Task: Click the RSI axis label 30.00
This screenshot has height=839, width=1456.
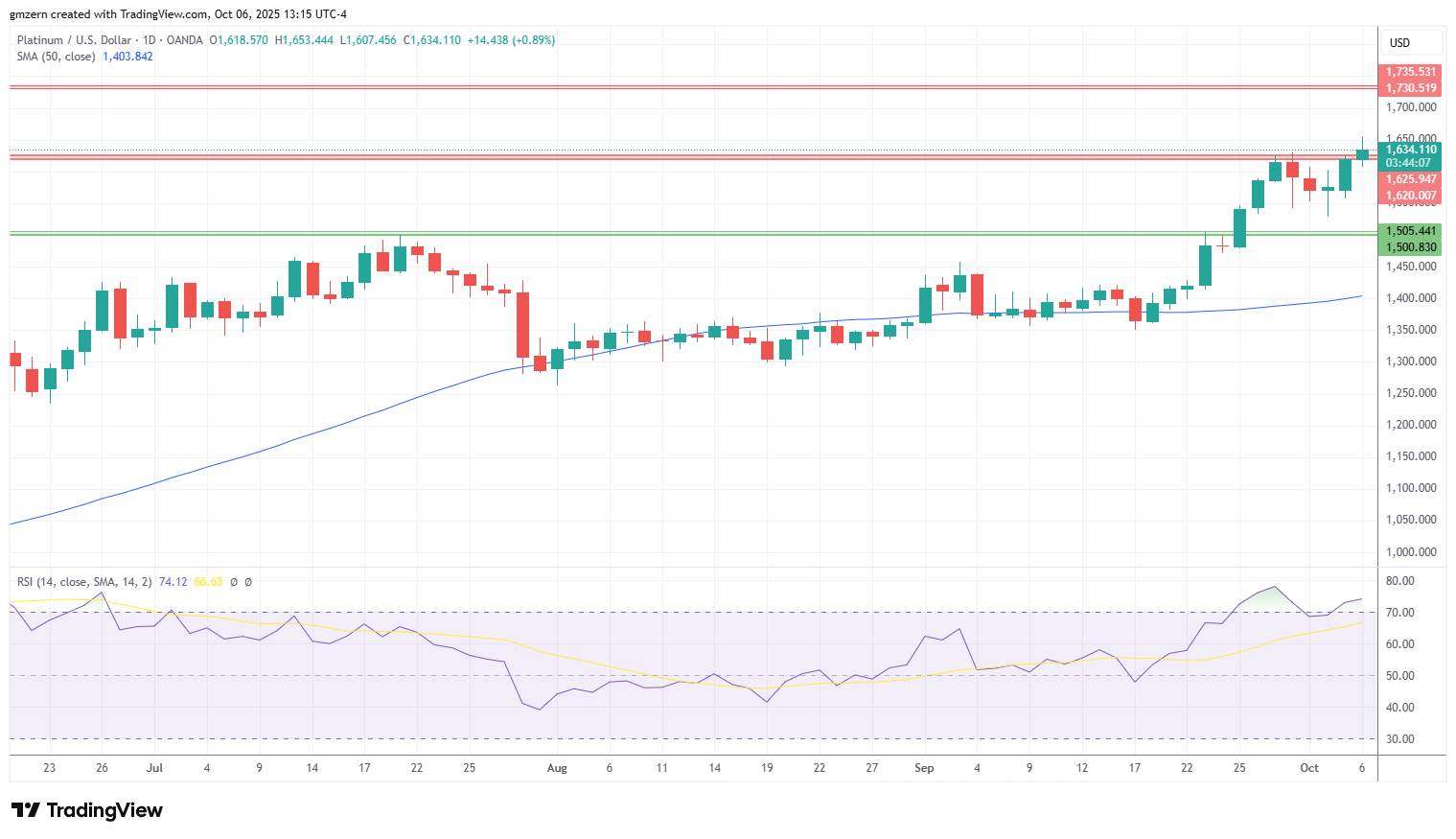Action: click(1400, 739)
